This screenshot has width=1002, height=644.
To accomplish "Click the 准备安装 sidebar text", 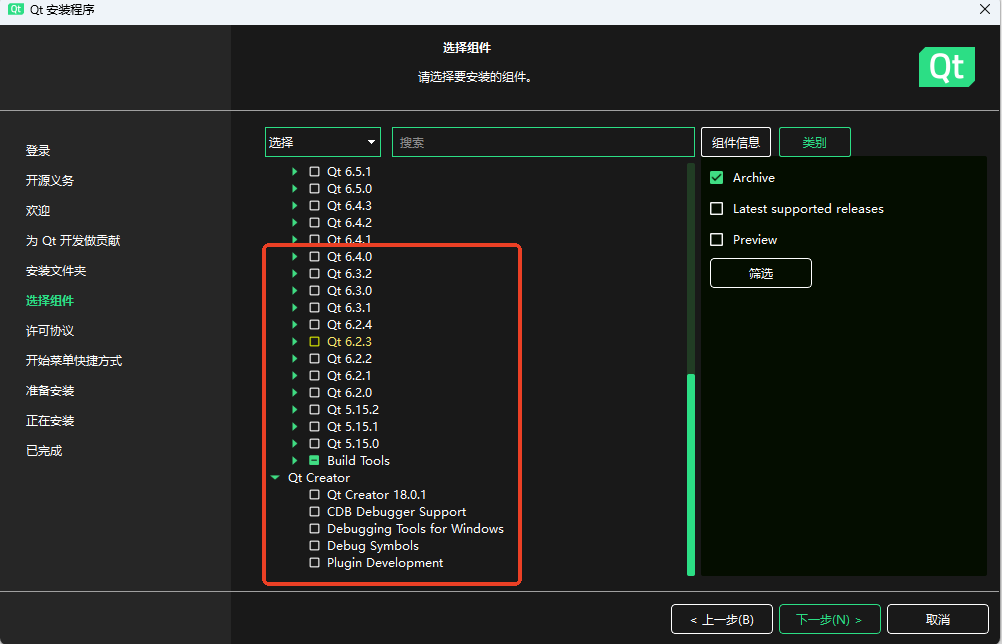I will [x=50, y=391].
